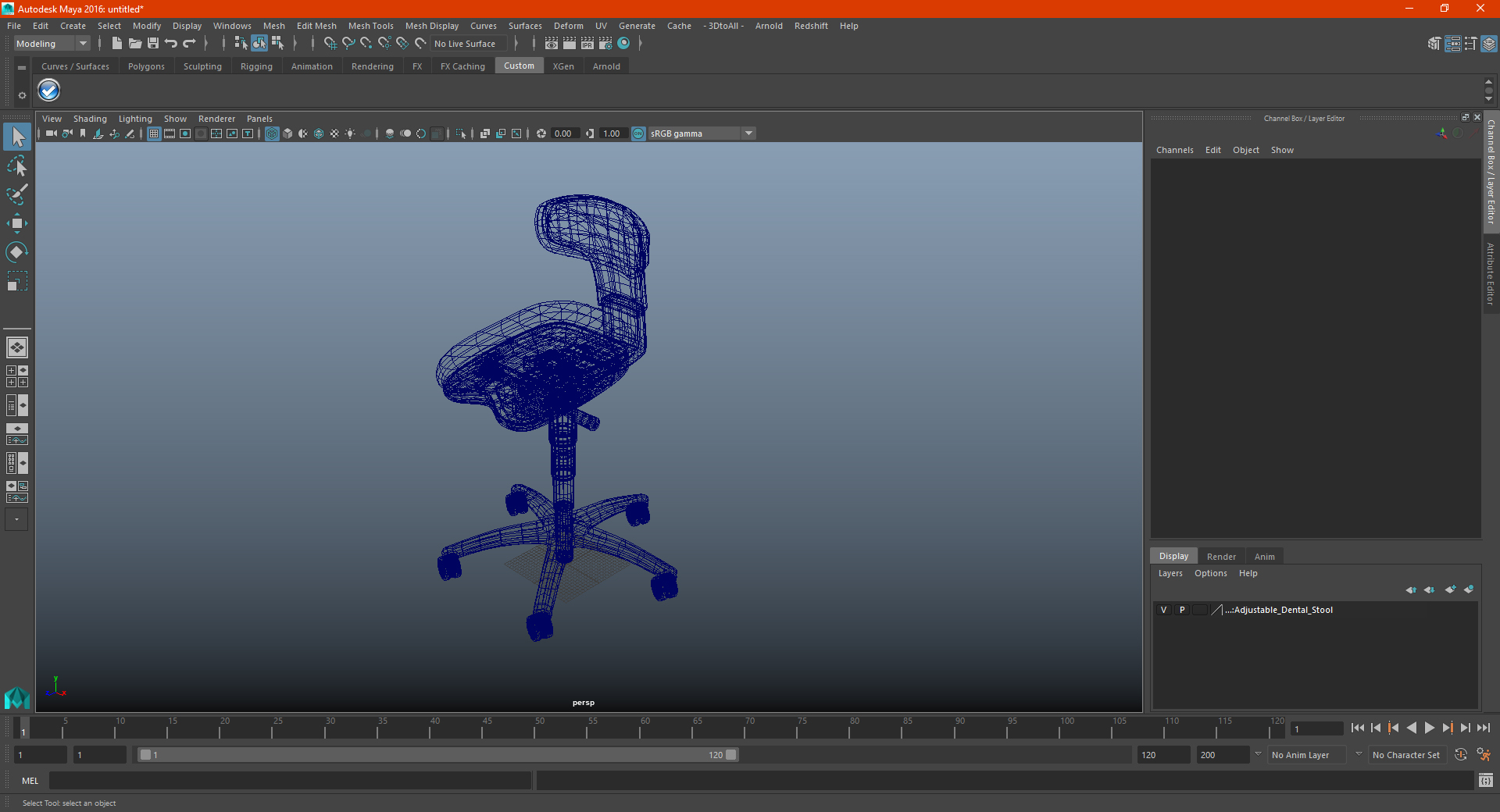This screenshot has width=1500, height=812.
Task: Render the current frame
Action: click(x=570, y=44)
